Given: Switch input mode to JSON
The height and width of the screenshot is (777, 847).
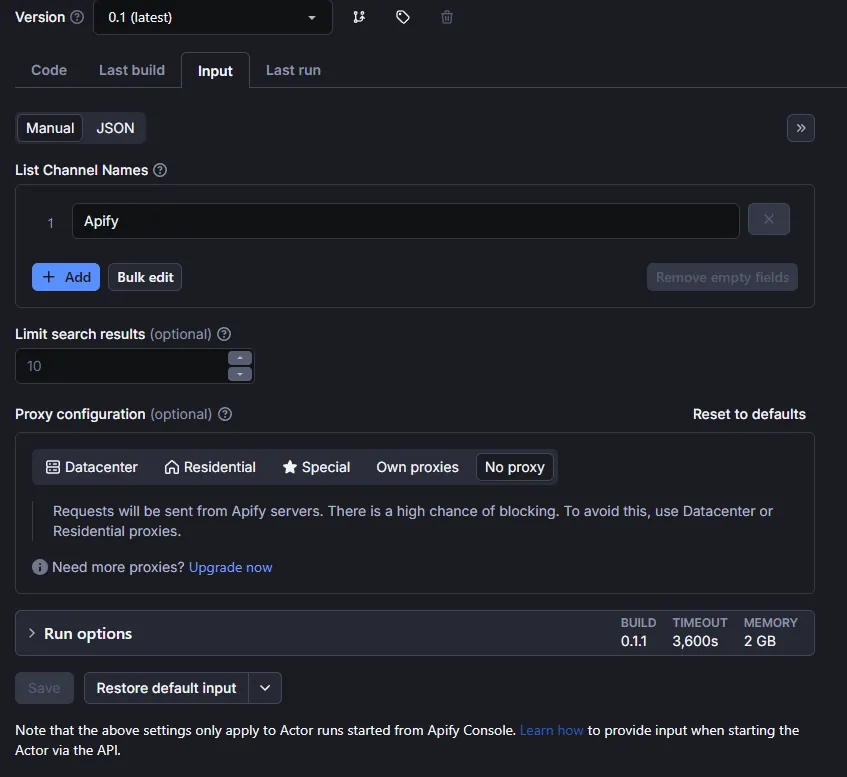Looking at the screenshot, I should [115, 128].
